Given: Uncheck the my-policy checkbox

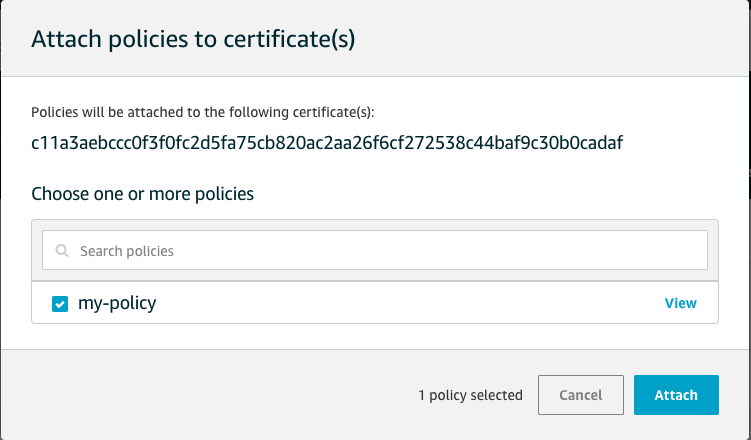Looking at the screenshot, I should (x=60, y=303).
